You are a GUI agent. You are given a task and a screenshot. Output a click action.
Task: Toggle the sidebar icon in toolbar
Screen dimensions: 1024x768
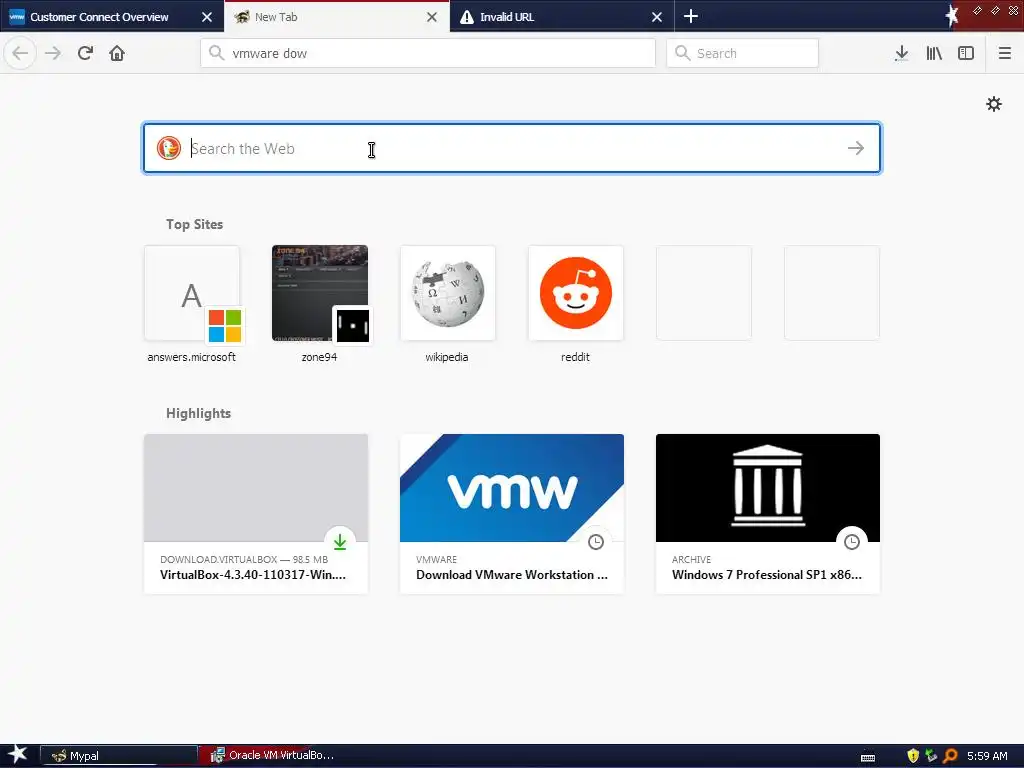coord(966,54)
